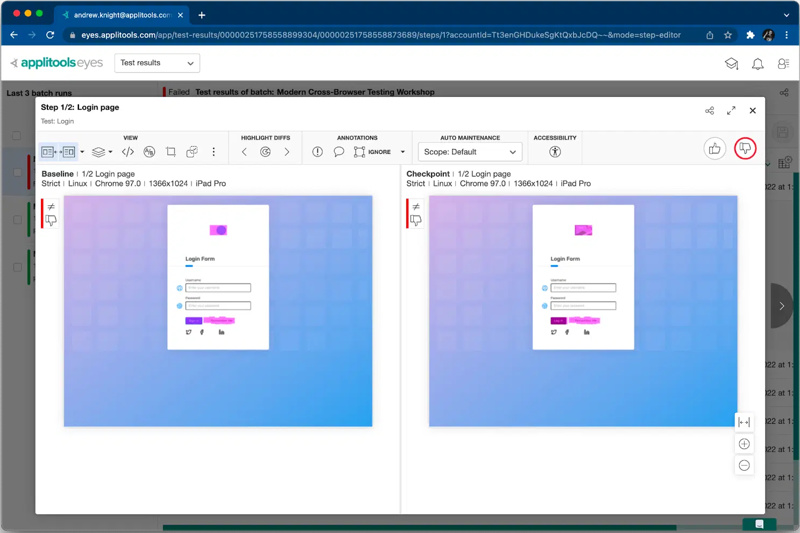The height and width of the screenshot is (533, 800).
Task: Fit image to width with arrows icon
Action: pos(744,422)
